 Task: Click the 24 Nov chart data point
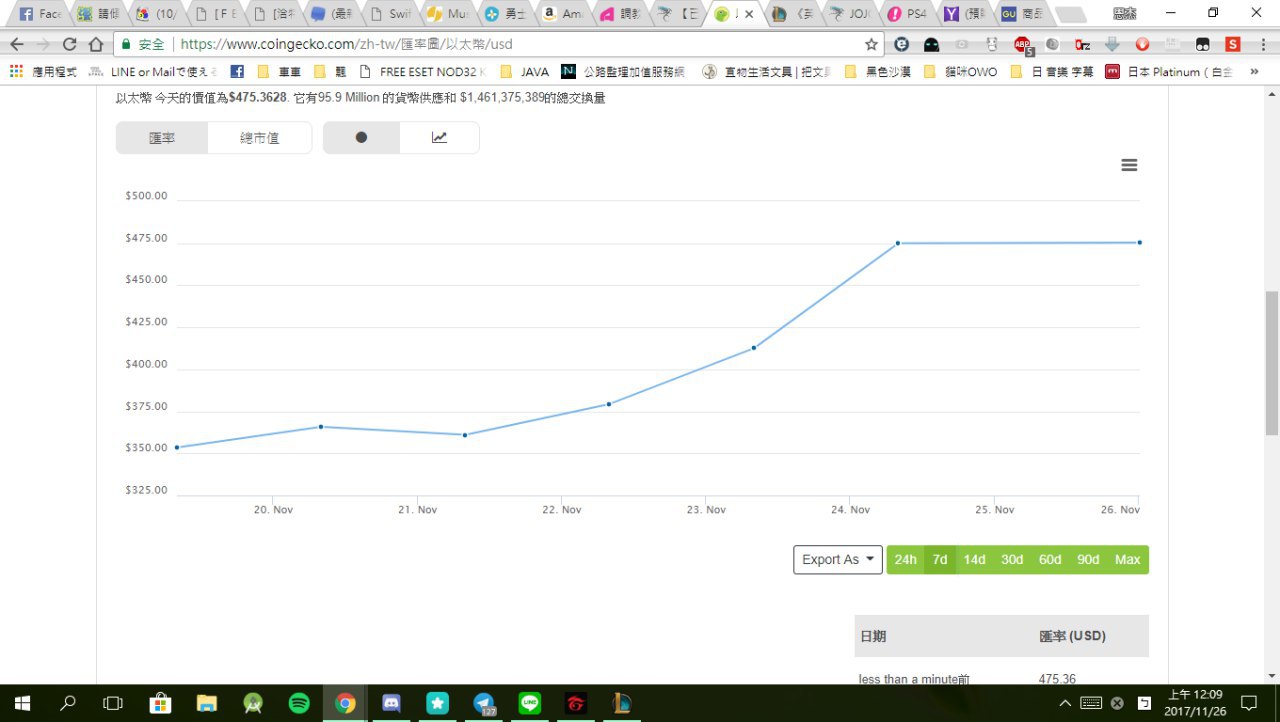(x=898, y=243)
